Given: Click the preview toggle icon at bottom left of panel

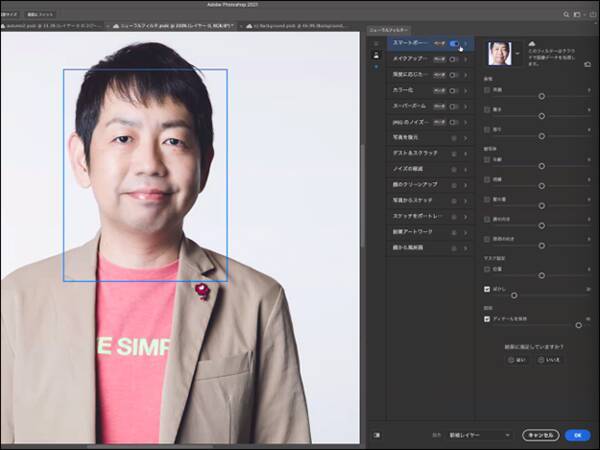Looking at the screenshot, I should point(376,435).
